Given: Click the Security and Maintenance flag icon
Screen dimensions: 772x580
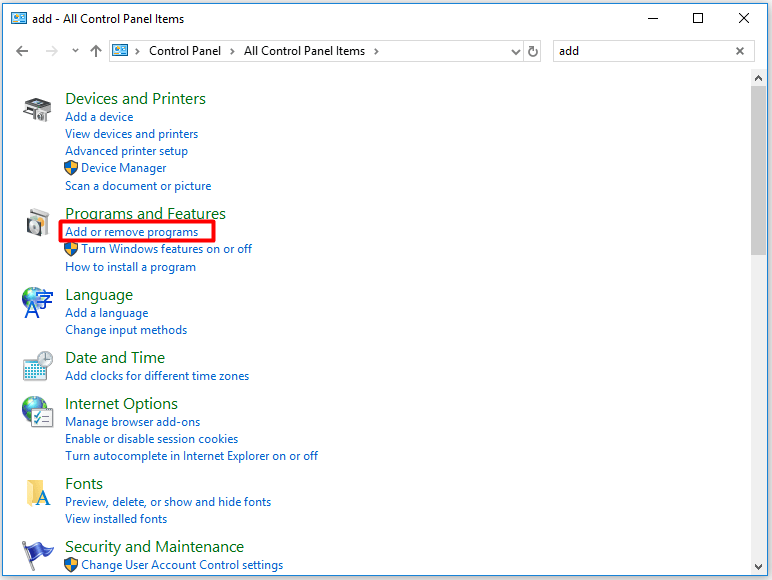Looking at the screenshot, I should pyautogui.click(x=37, y=555).
